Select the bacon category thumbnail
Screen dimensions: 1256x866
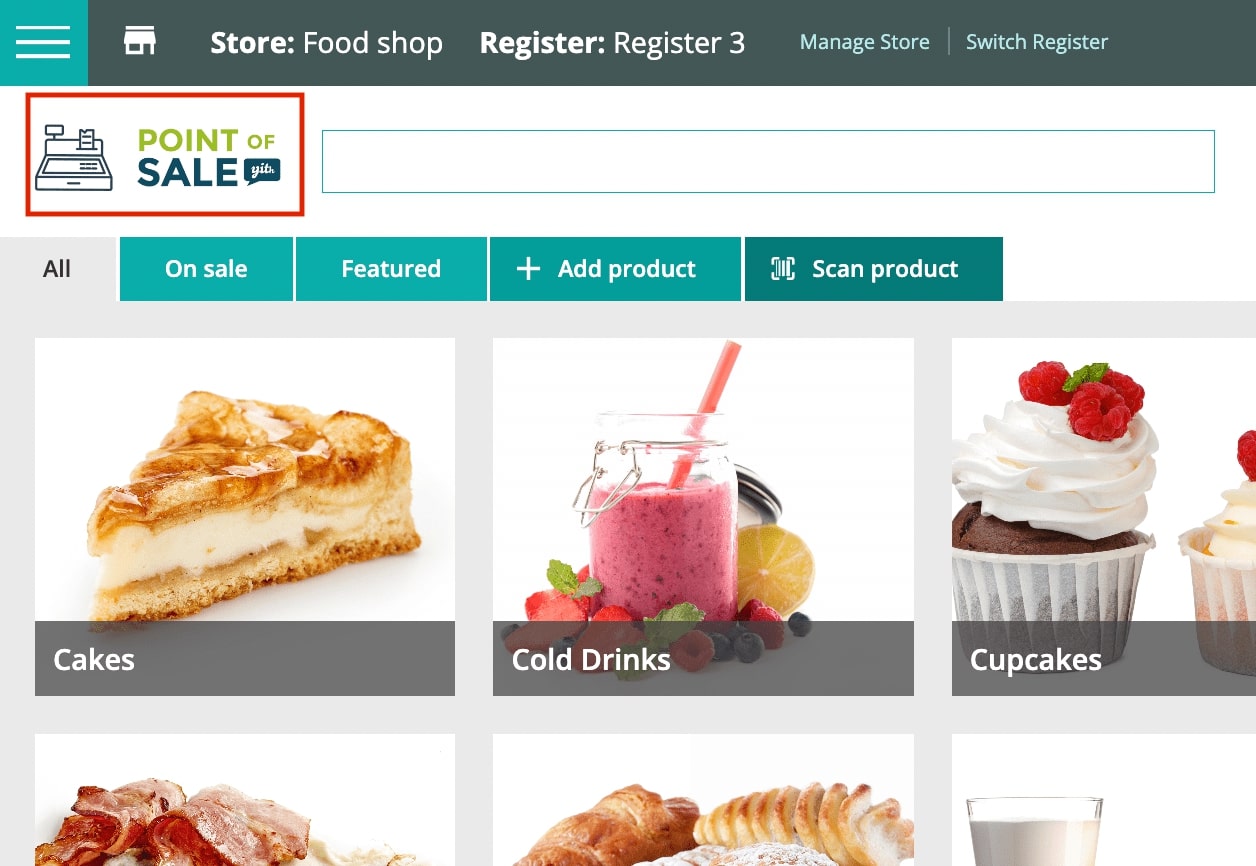[245, 800]
